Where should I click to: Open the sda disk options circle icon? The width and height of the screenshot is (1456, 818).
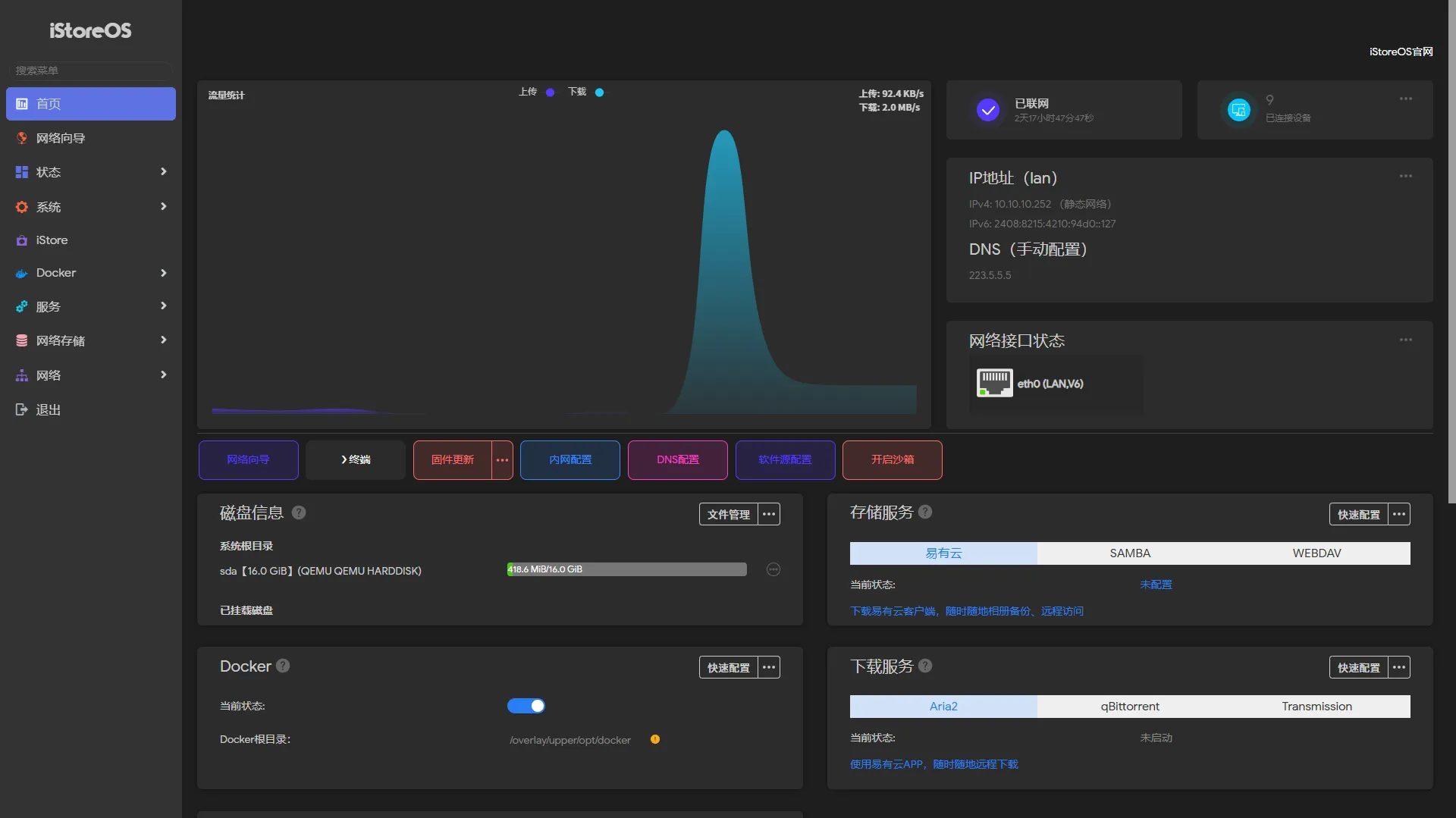tap(773, 569)
